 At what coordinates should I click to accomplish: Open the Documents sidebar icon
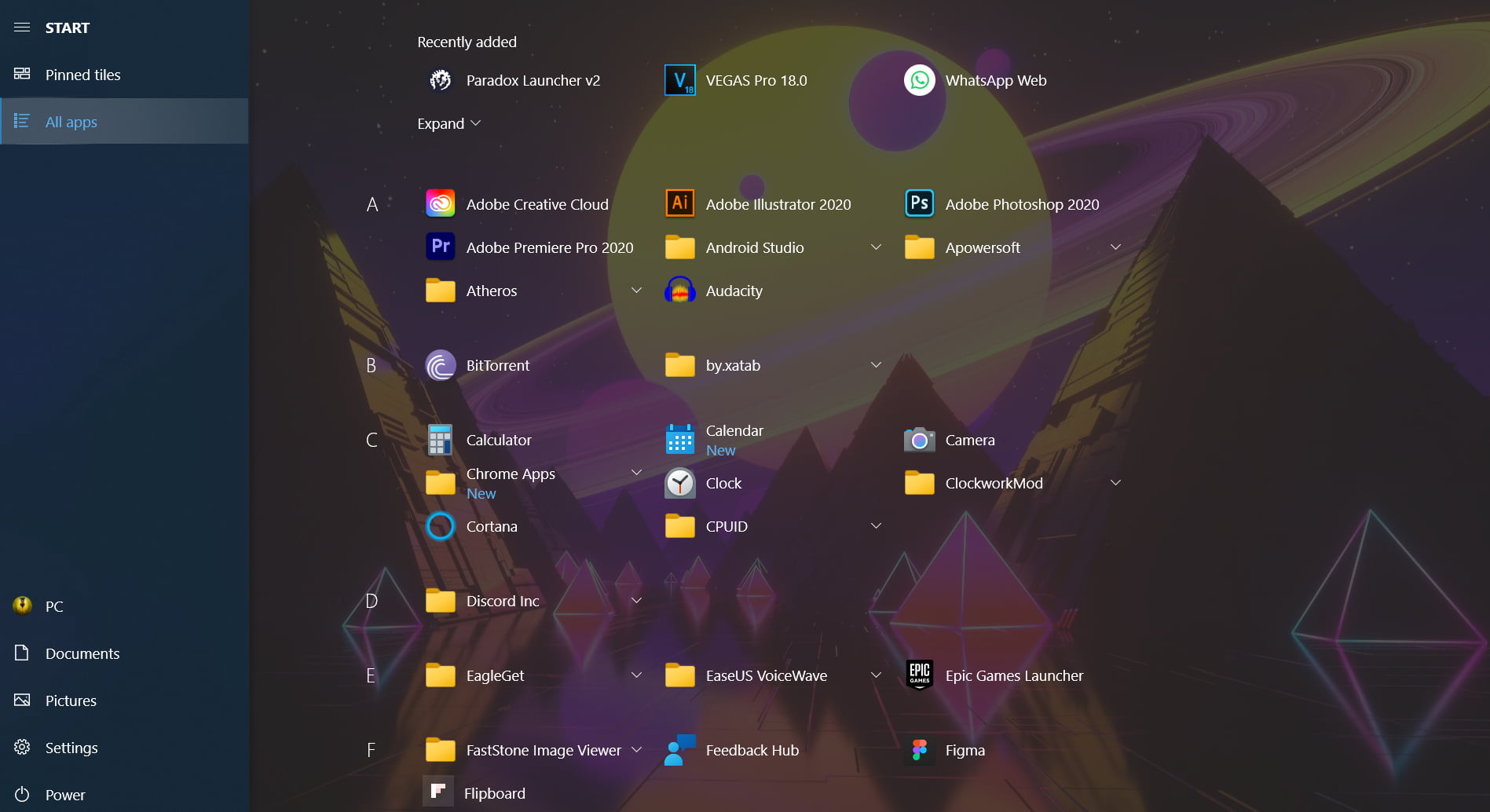pyautogui.click(x=22, y=653)
